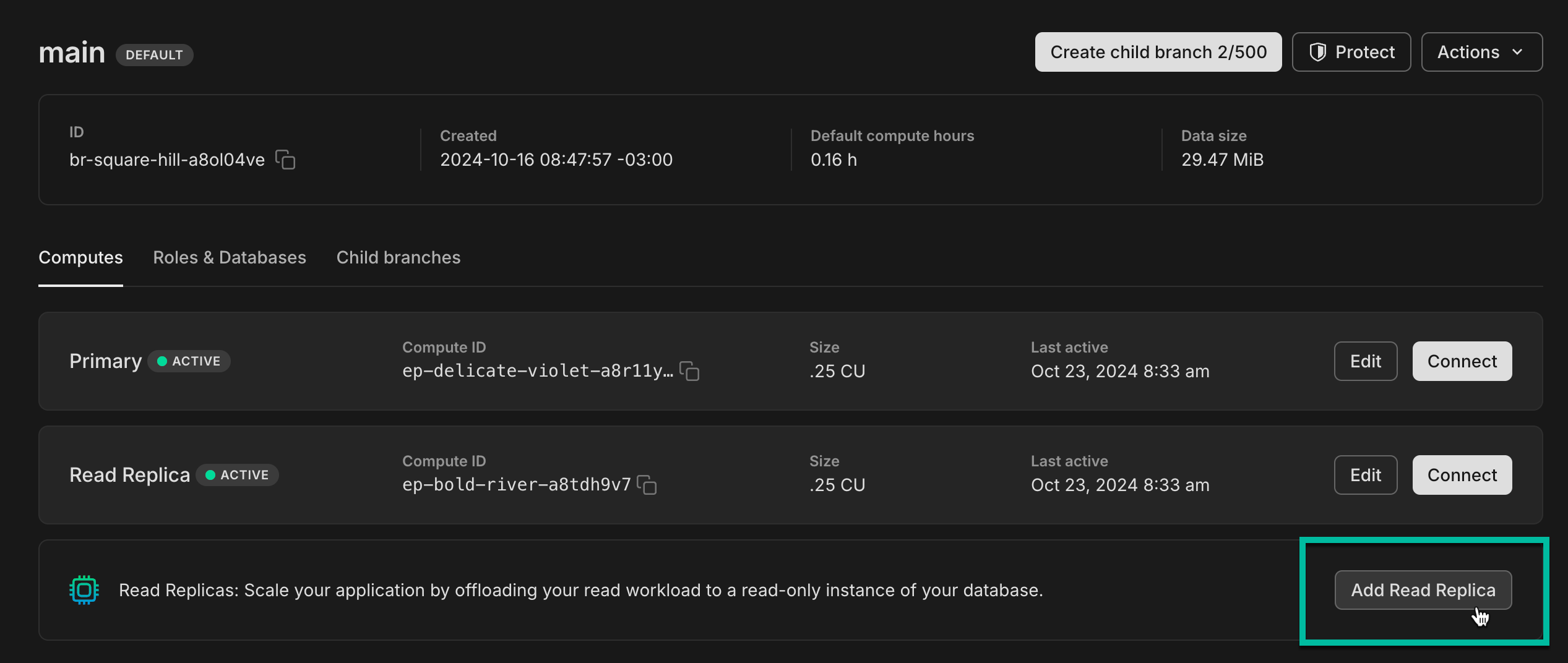This screenshot has width=1568, height=663.
Task: Click the ACTIVE badge beside Read Replica
Action: [x=237, y=475]
